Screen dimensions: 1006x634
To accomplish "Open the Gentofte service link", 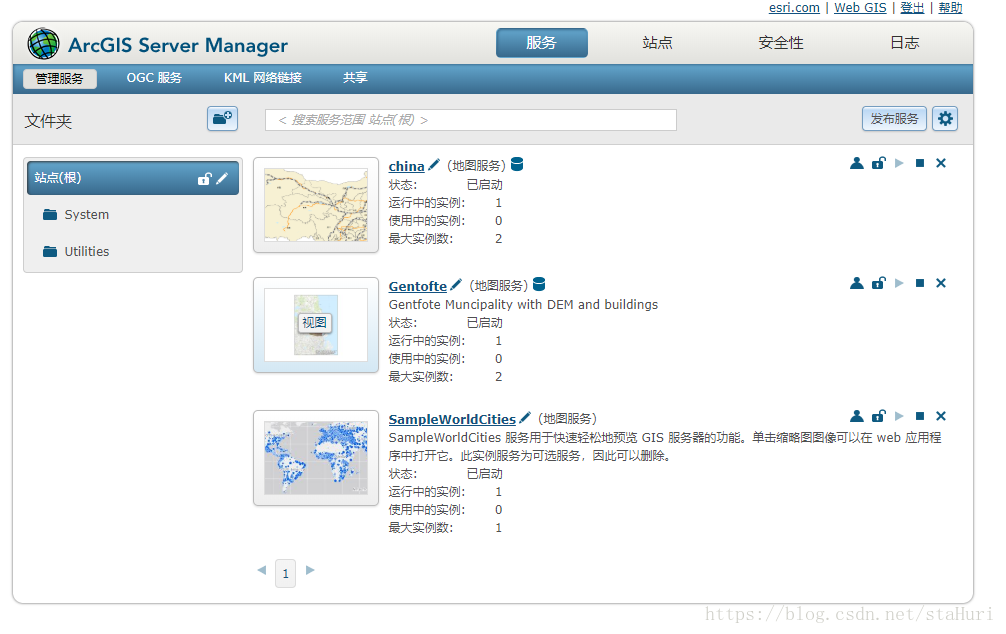I will coord(418,286).
